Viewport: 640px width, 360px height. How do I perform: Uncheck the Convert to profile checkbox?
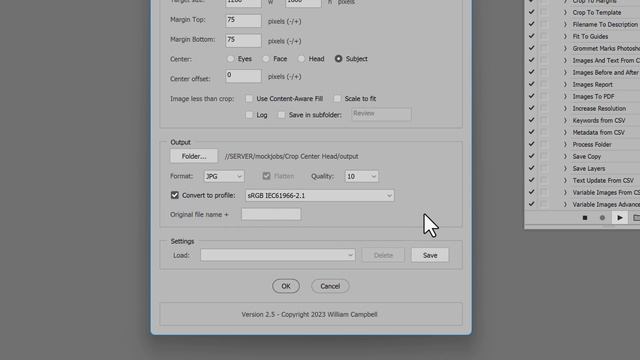[175, 195]
